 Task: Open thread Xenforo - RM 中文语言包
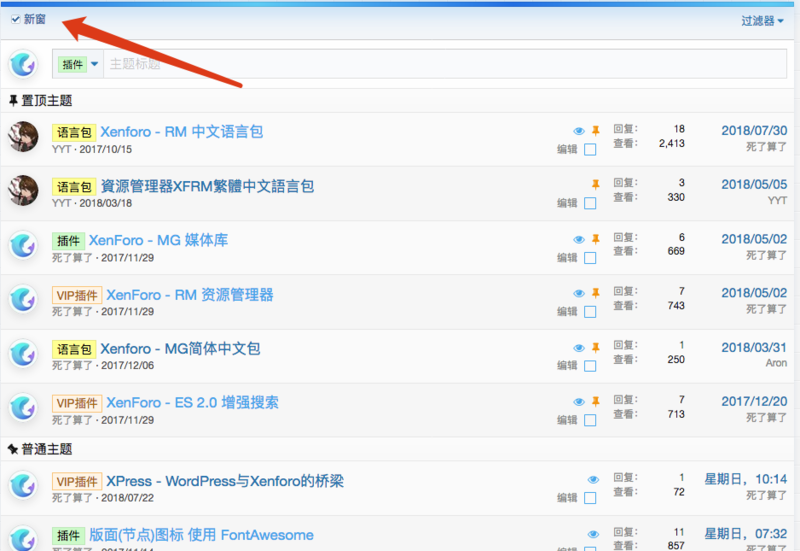[182, 132]
